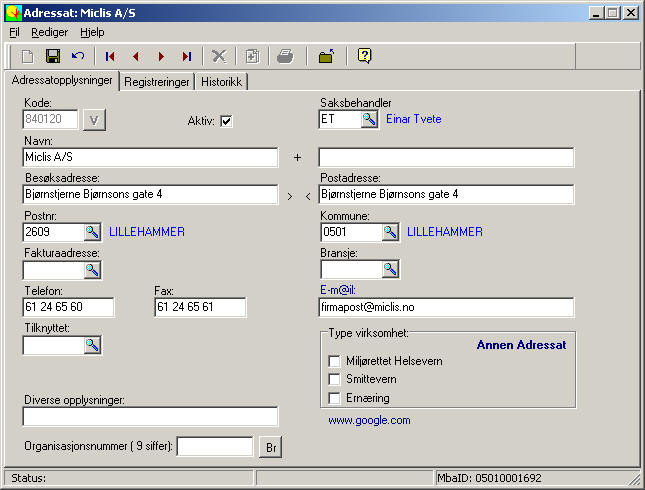
Task: Search Saksbehandler with the magnifier icon
Action: click(x=369, y=119)
